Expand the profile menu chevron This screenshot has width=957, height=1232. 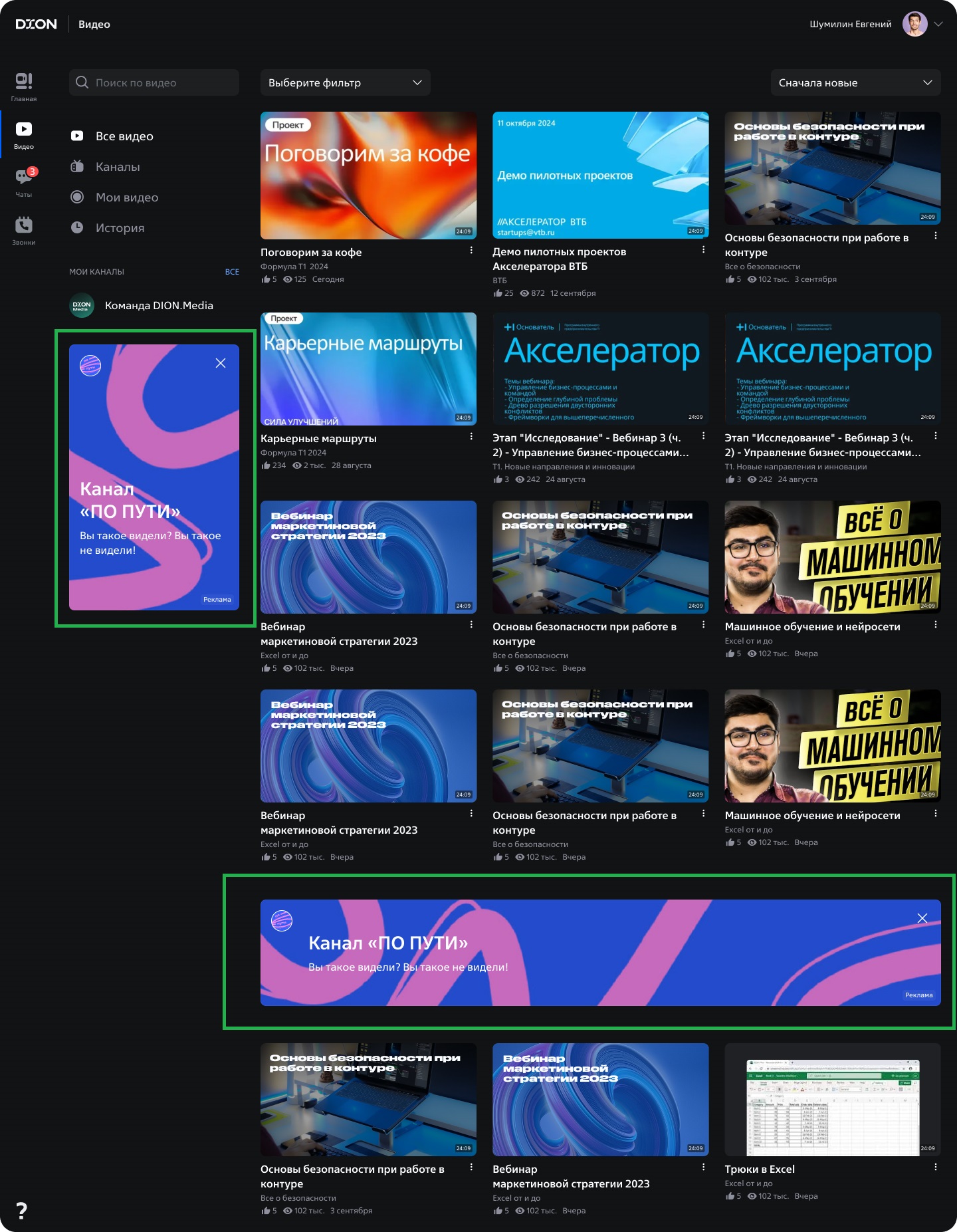(x=938, y=24)
